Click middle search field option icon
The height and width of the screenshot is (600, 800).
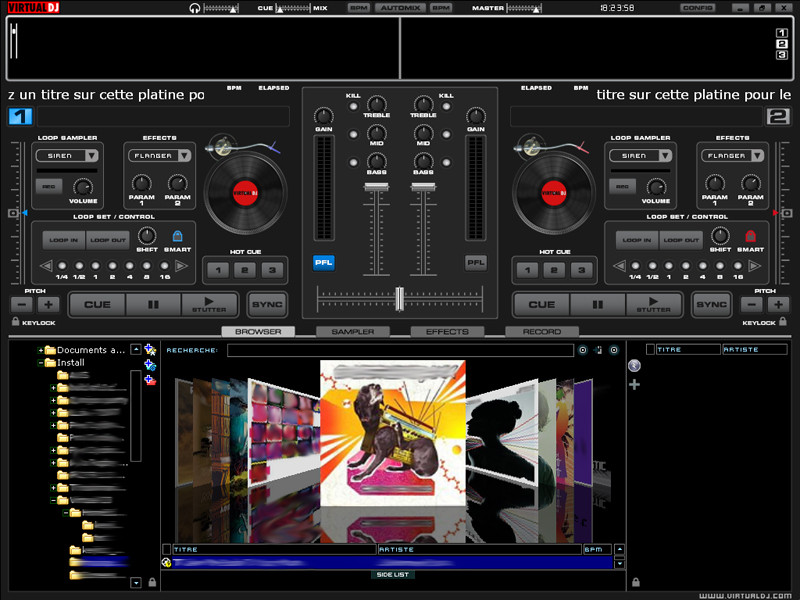click(598, 350)
